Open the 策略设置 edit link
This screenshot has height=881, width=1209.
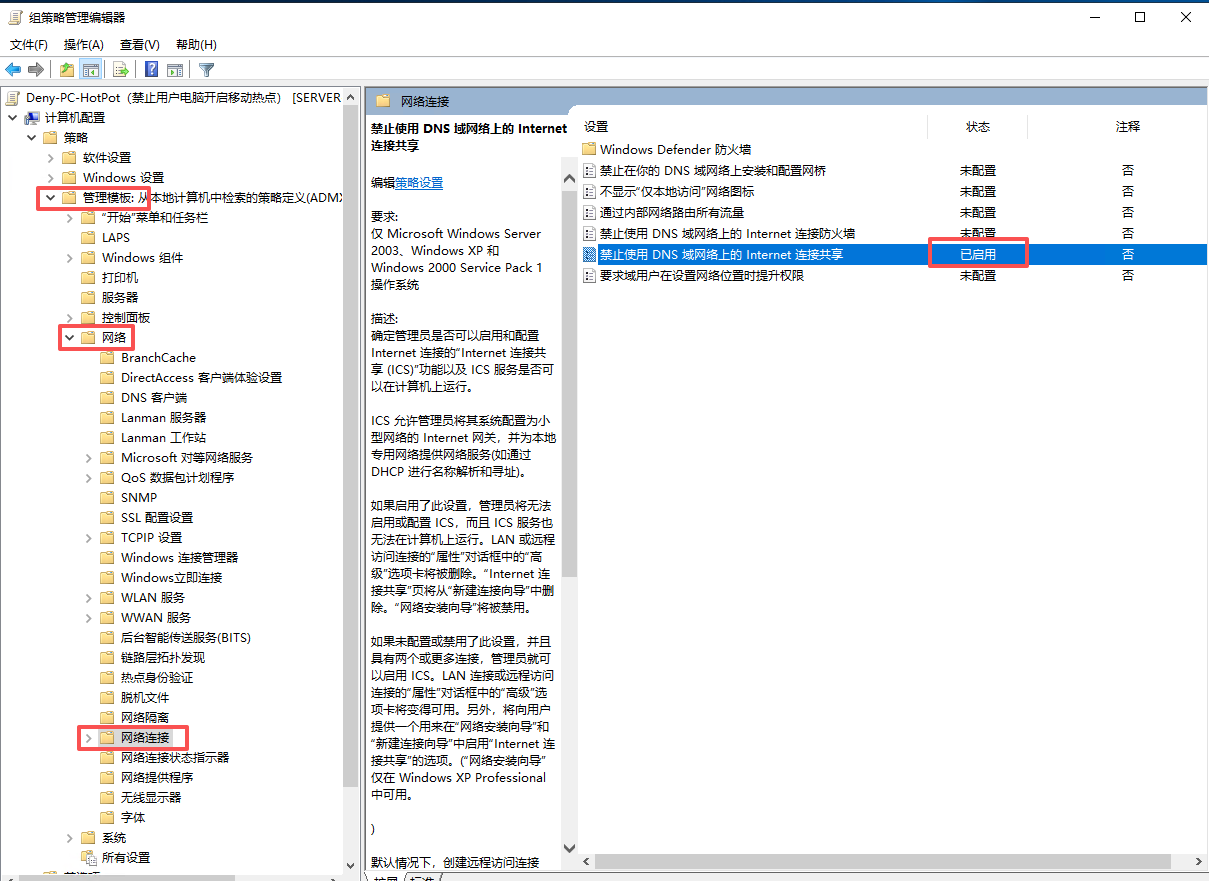[x=419, y=183]
